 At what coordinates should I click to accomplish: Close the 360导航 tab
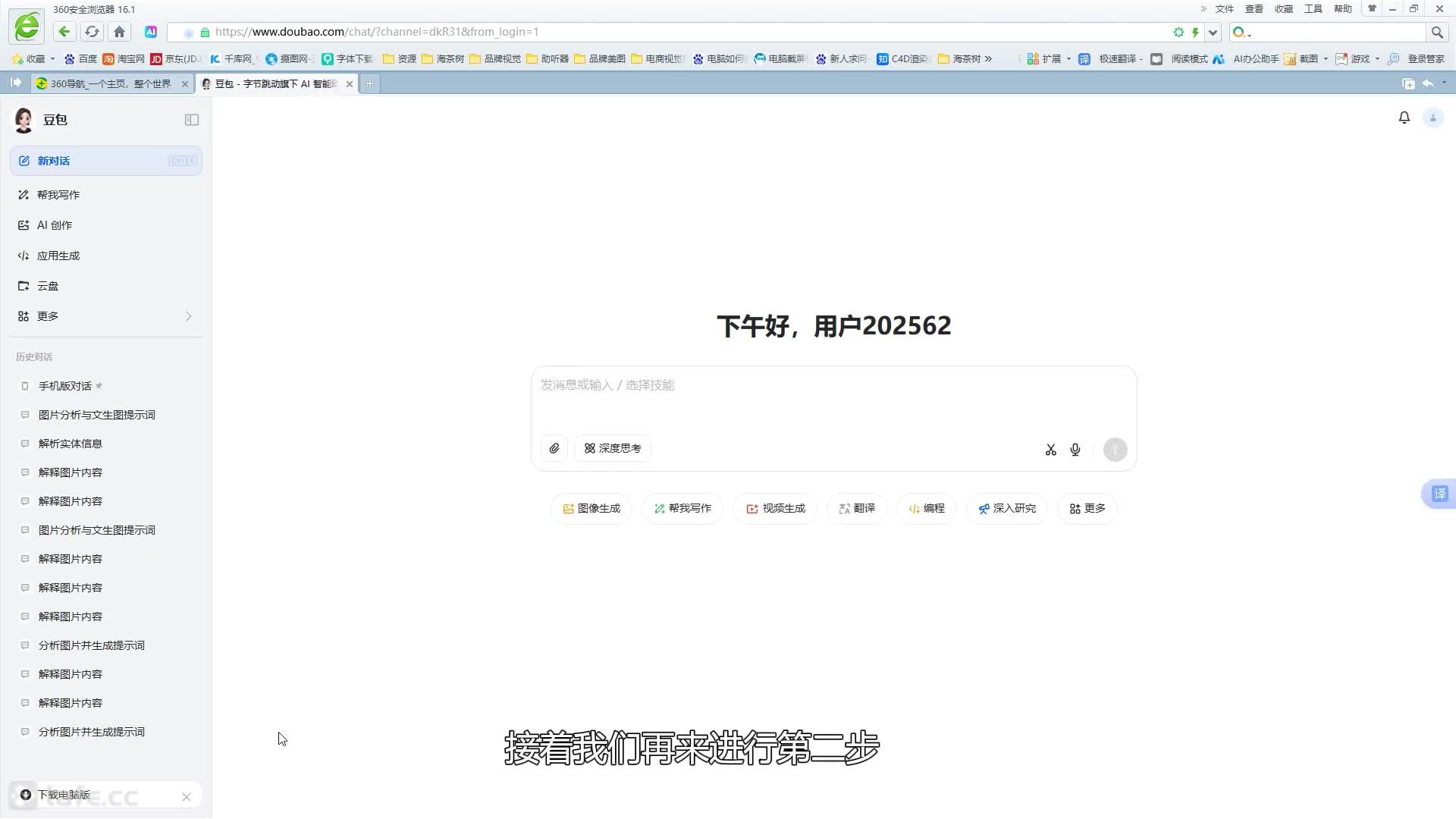(x=184, y=84)
